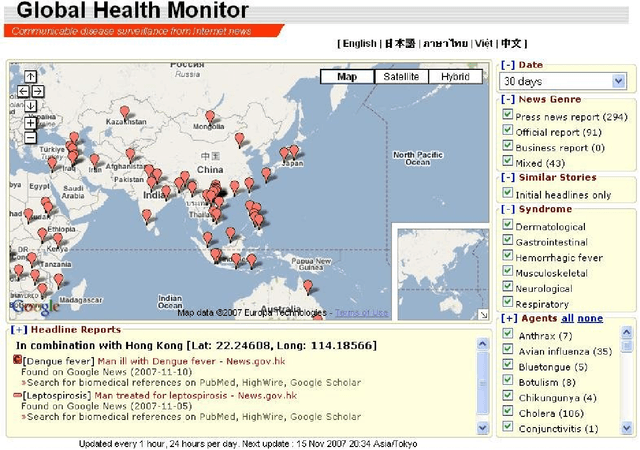This screenshot has height=450, width=640.
Task: Click the overview minimap thumbnail
Action: [x=443, y=274]
